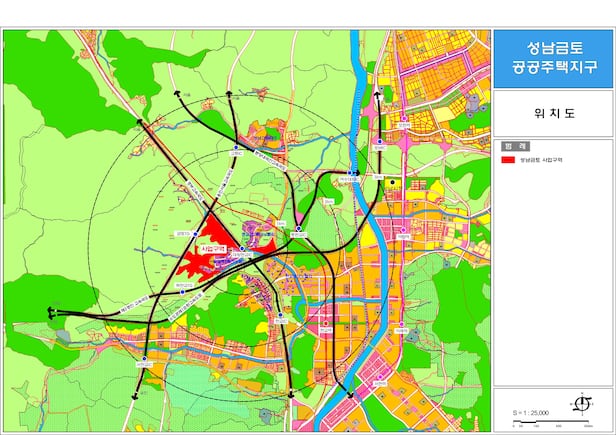Click the bottom-center road arrowhead pointing south
The width and height of the screenshot is (616, 435).
290,396
